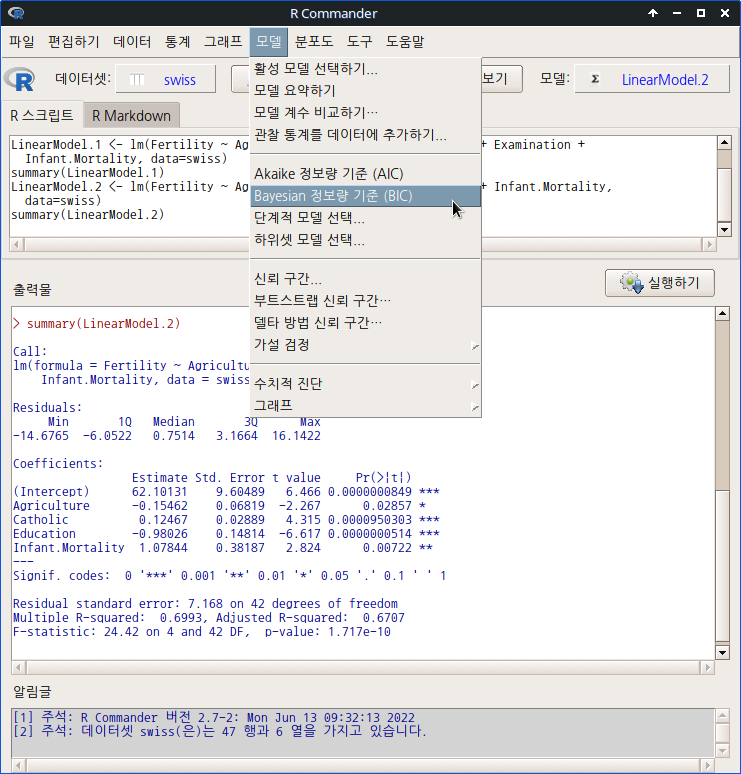
Task: Select 모델 계수 비교하기 entry
Action: pyautogui.click(x=365, y=113)
